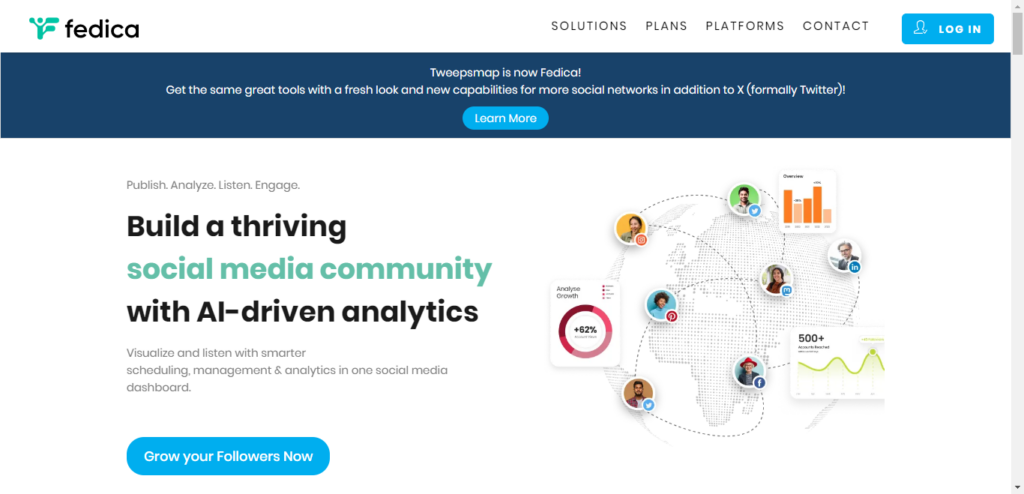Image resolution: width=1024 pixels, height=494 pixels.
Task: Select CONTACT in the top navigation
Action: [x=836, y=26]
